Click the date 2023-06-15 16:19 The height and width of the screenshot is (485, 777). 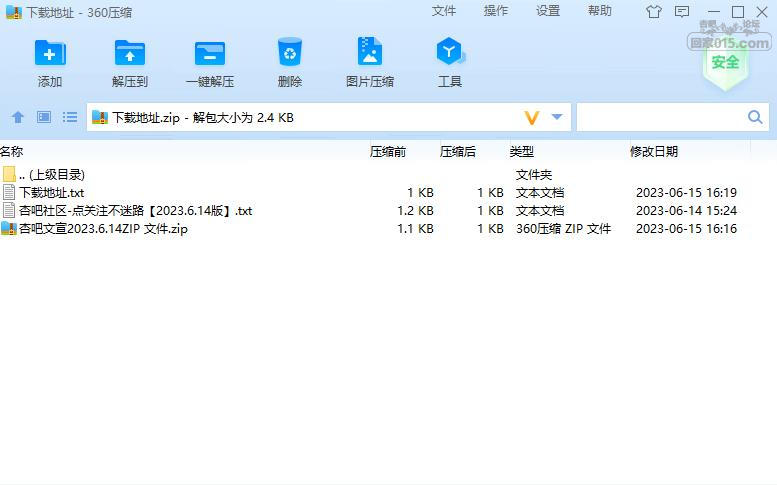point(686,192)
